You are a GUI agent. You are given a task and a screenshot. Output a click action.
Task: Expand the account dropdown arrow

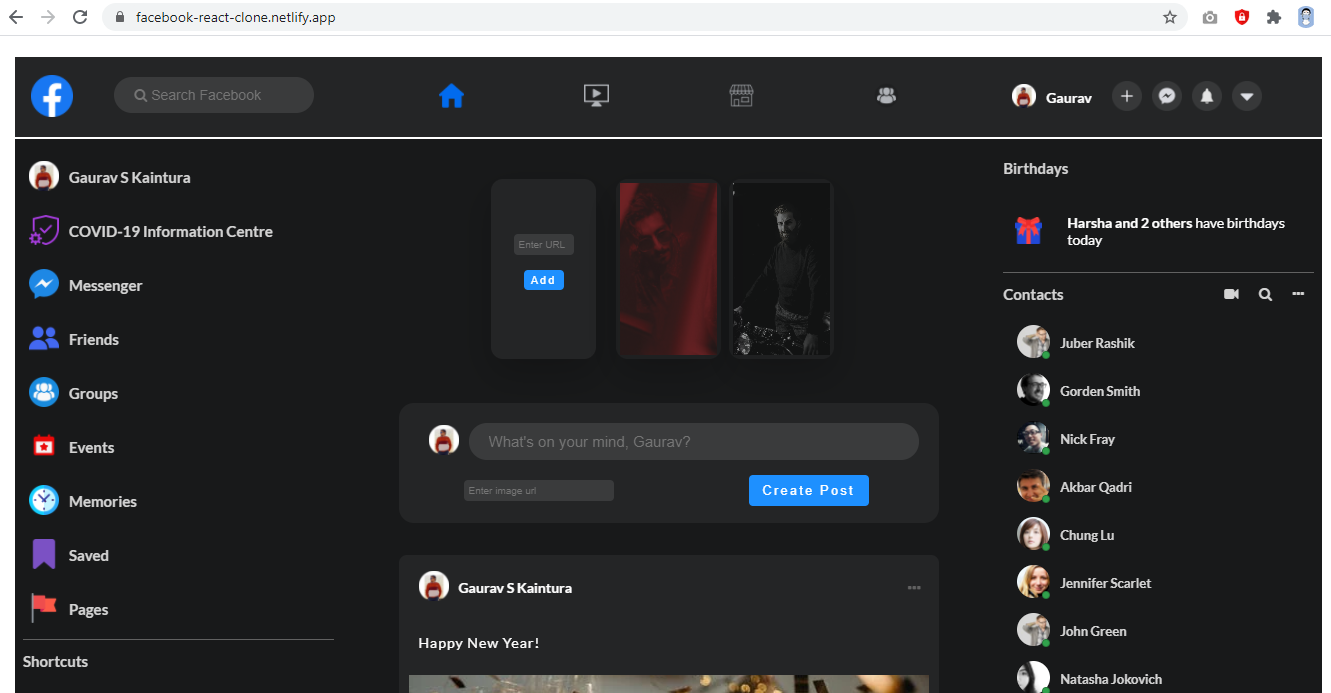(1246, 96)
